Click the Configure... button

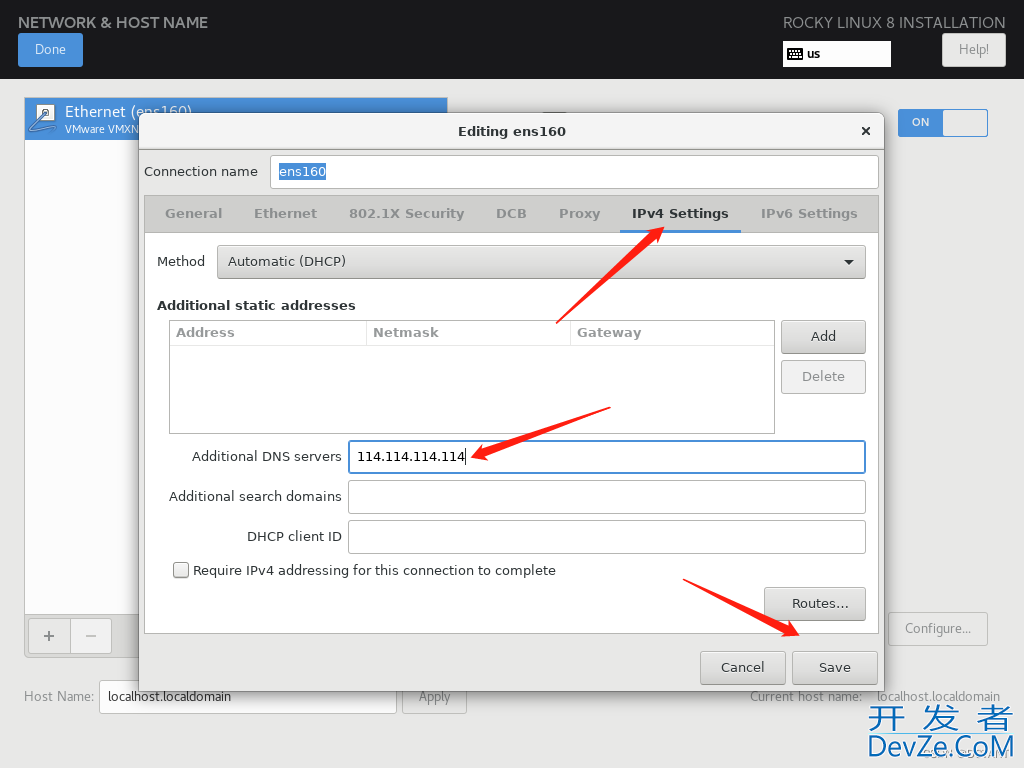(x=938, y=629)
